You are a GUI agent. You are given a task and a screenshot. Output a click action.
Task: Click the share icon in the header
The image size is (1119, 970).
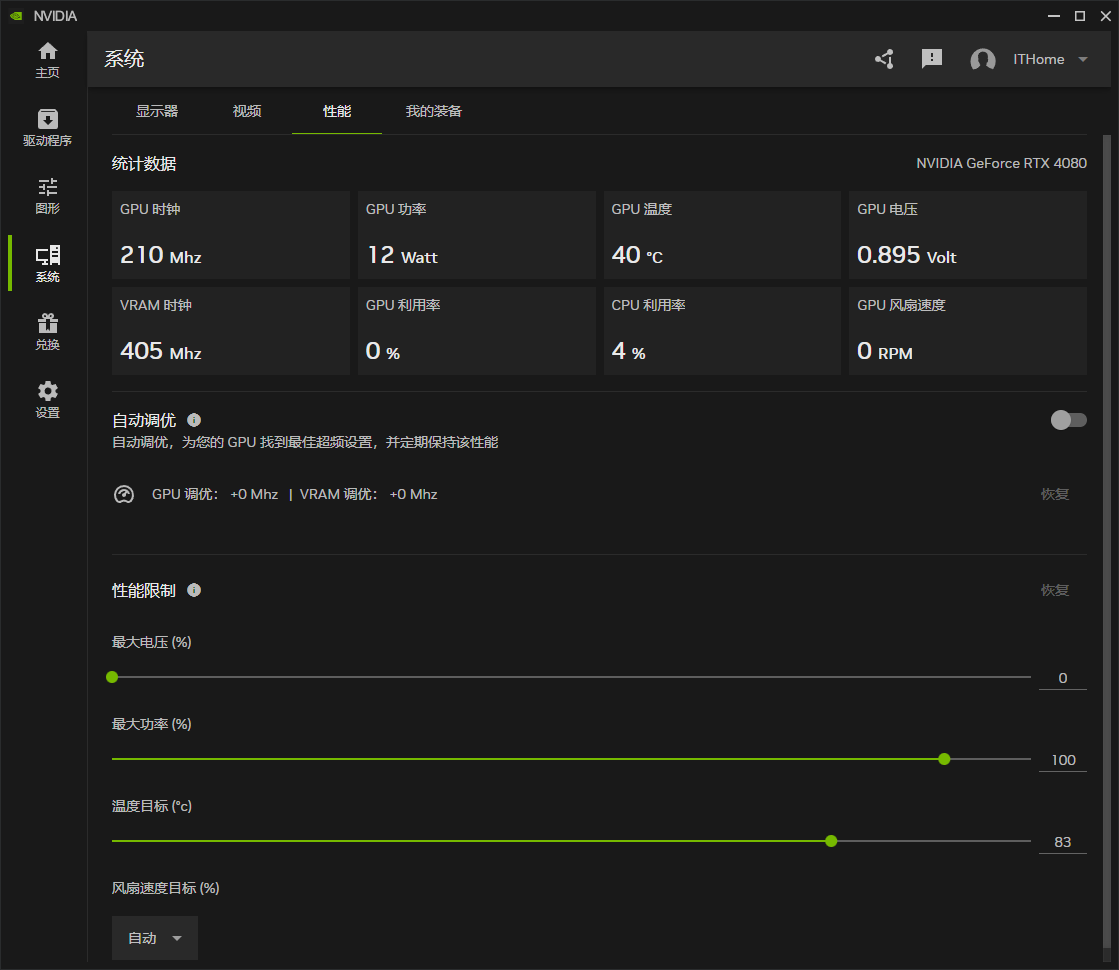tap(884, 59)
